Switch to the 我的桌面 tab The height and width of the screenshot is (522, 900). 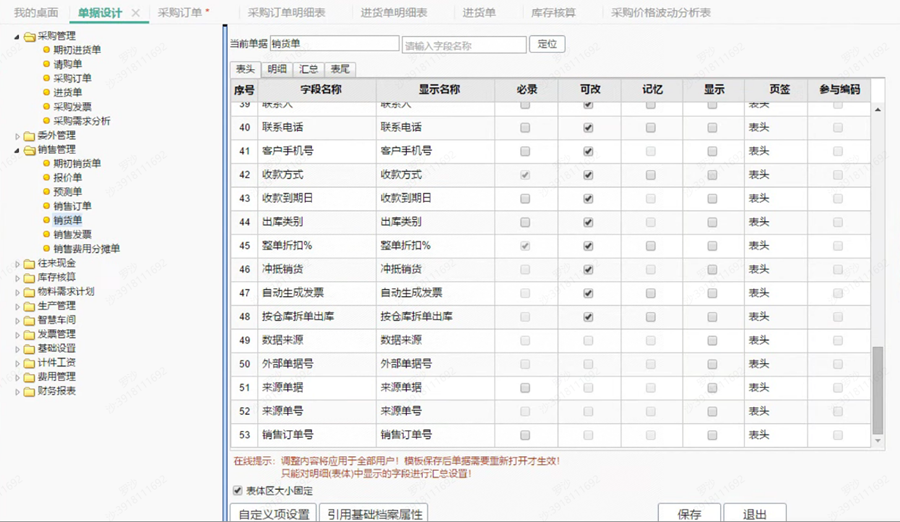[x=36, y=13]
